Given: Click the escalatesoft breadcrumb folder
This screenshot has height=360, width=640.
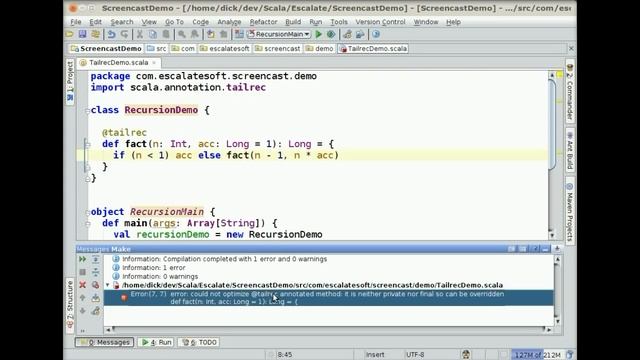Looking at the screenshot, I should tap(225, 49).
